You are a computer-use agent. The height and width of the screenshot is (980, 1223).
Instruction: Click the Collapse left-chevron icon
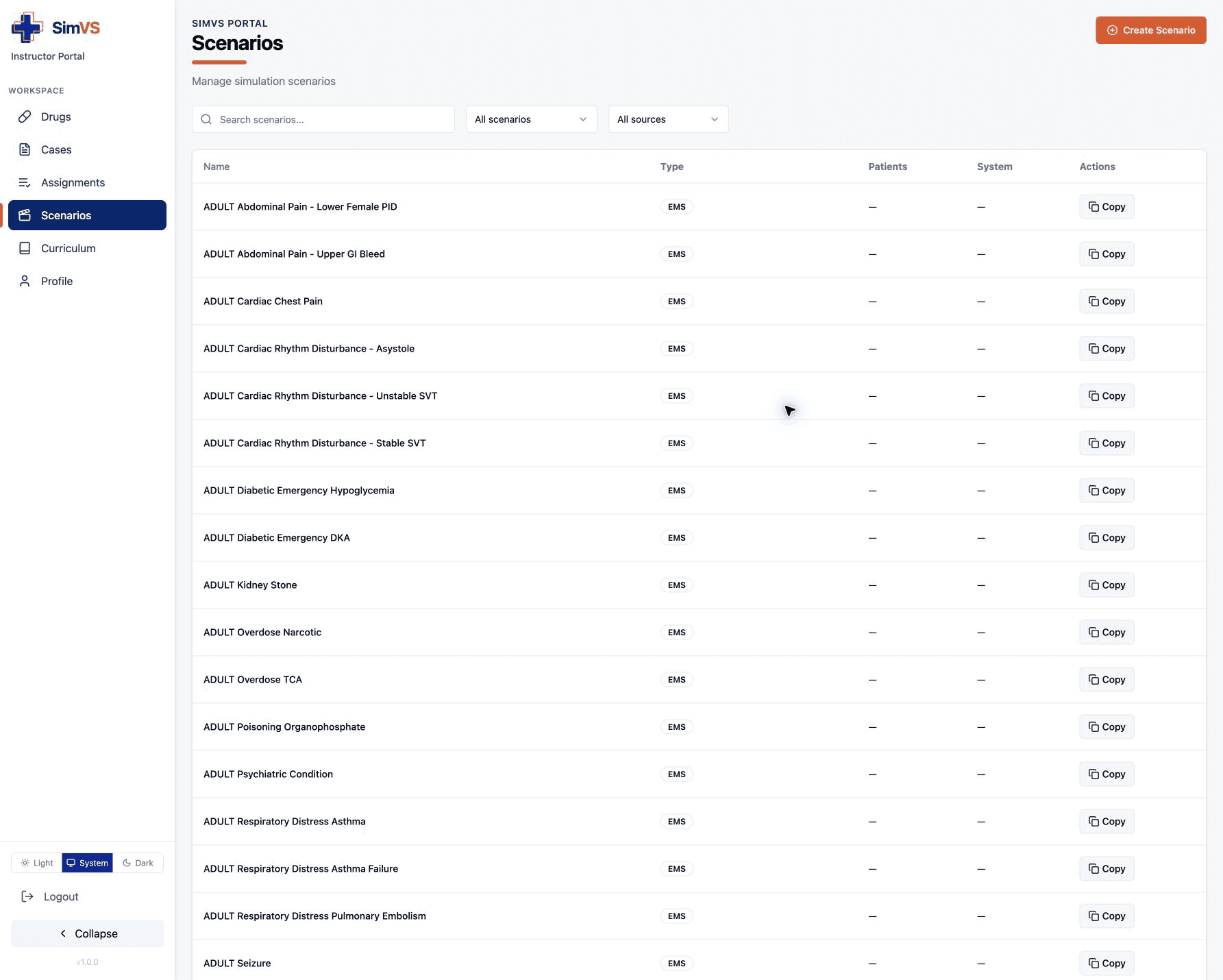(63, 933)
